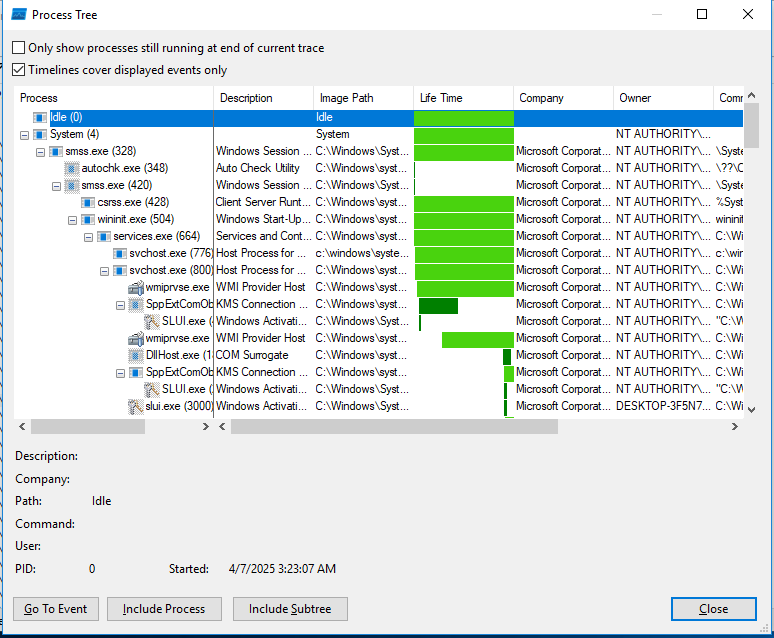This screenshot has height=638, width=774.
Task: Select the 'Client Server Runt...' description cell
Action: point(264,202)
